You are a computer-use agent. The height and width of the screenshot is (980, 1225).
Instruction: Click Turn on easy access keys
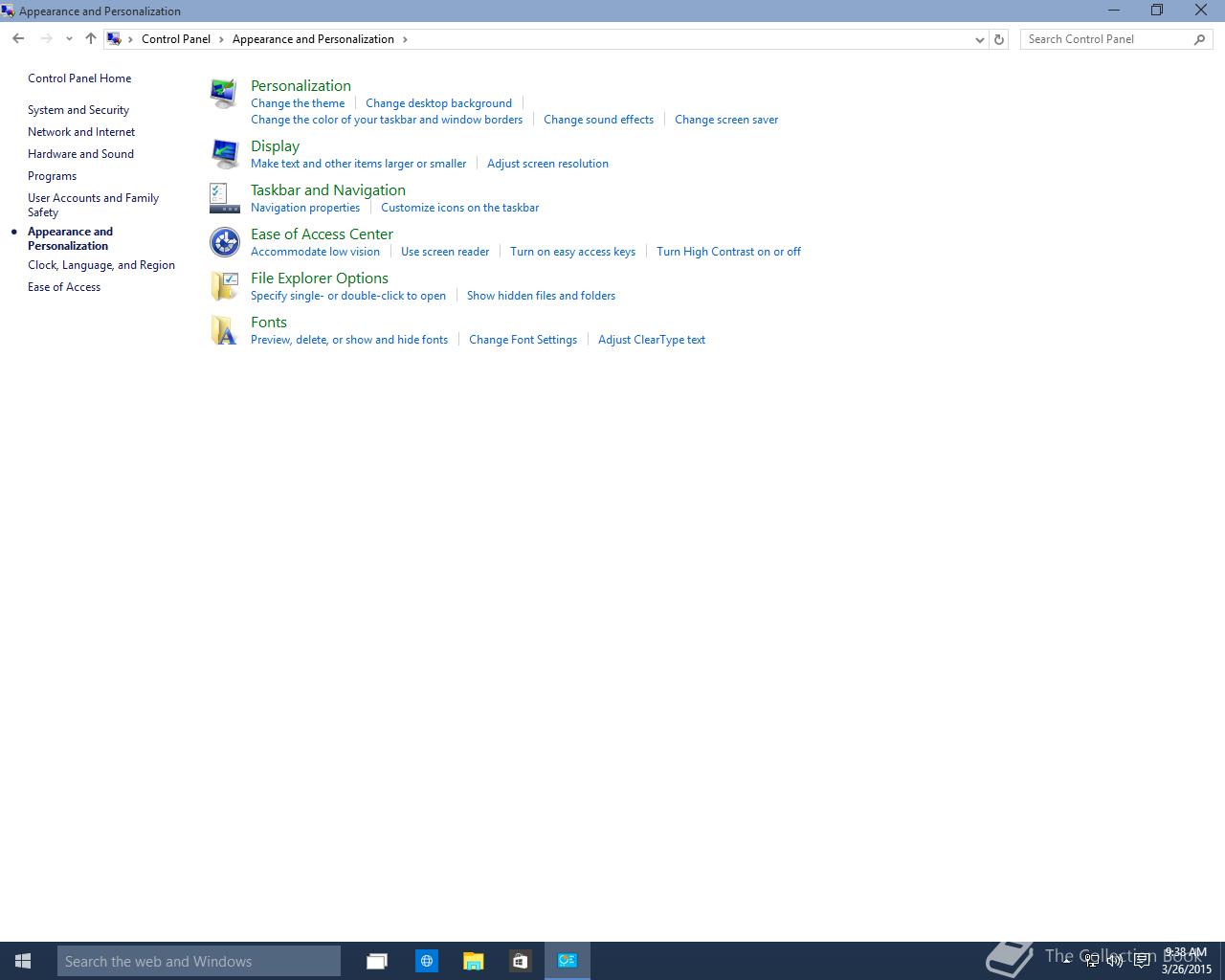tap(572, 252)
